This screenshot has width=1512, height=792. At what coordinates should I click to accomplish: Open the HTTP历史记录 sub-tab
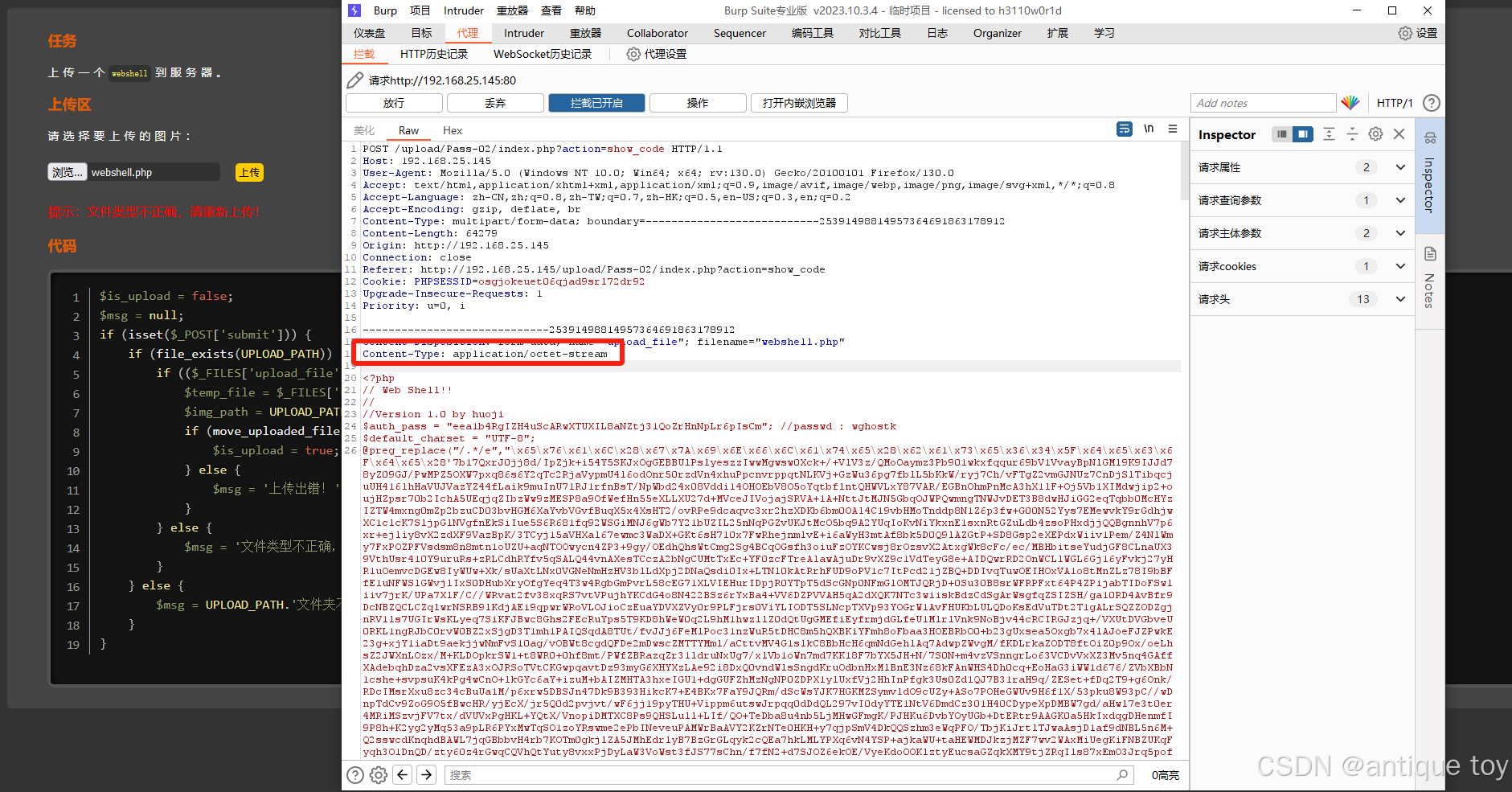(x=434, y=54)
